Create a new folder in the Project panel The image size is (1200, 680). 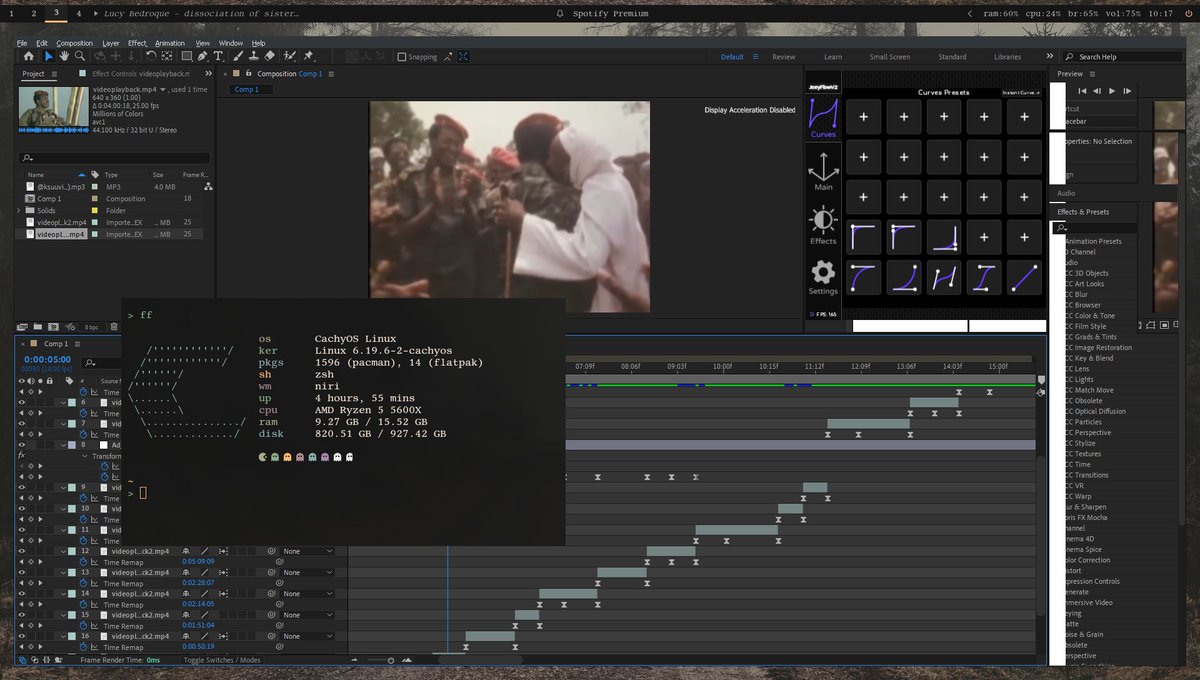tap(38, 327)
